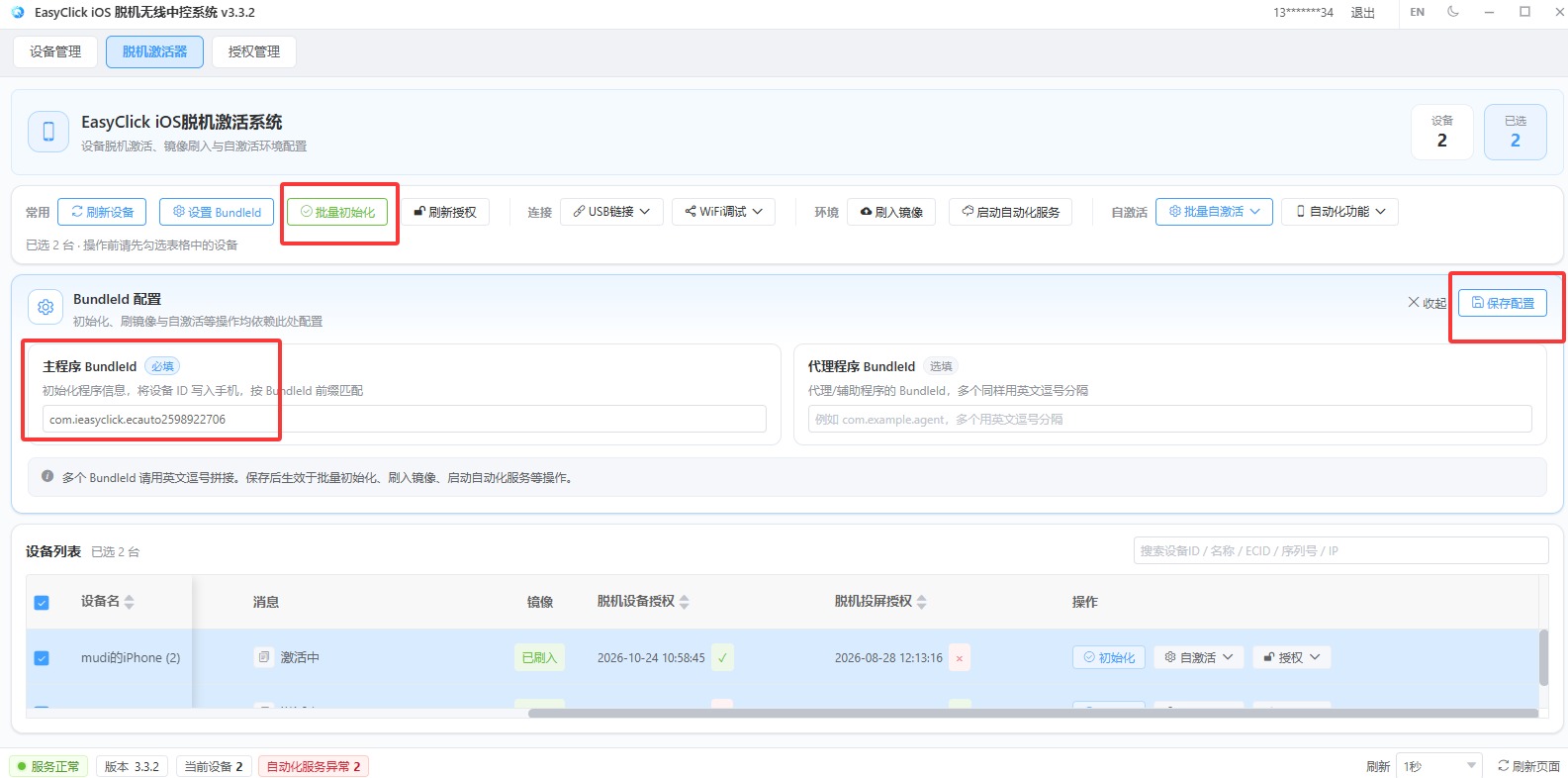This screenshot has height=778, width=1568.
Task: Start the automation service (启动自动化服务)
Action: click(x=1010, y=212)
